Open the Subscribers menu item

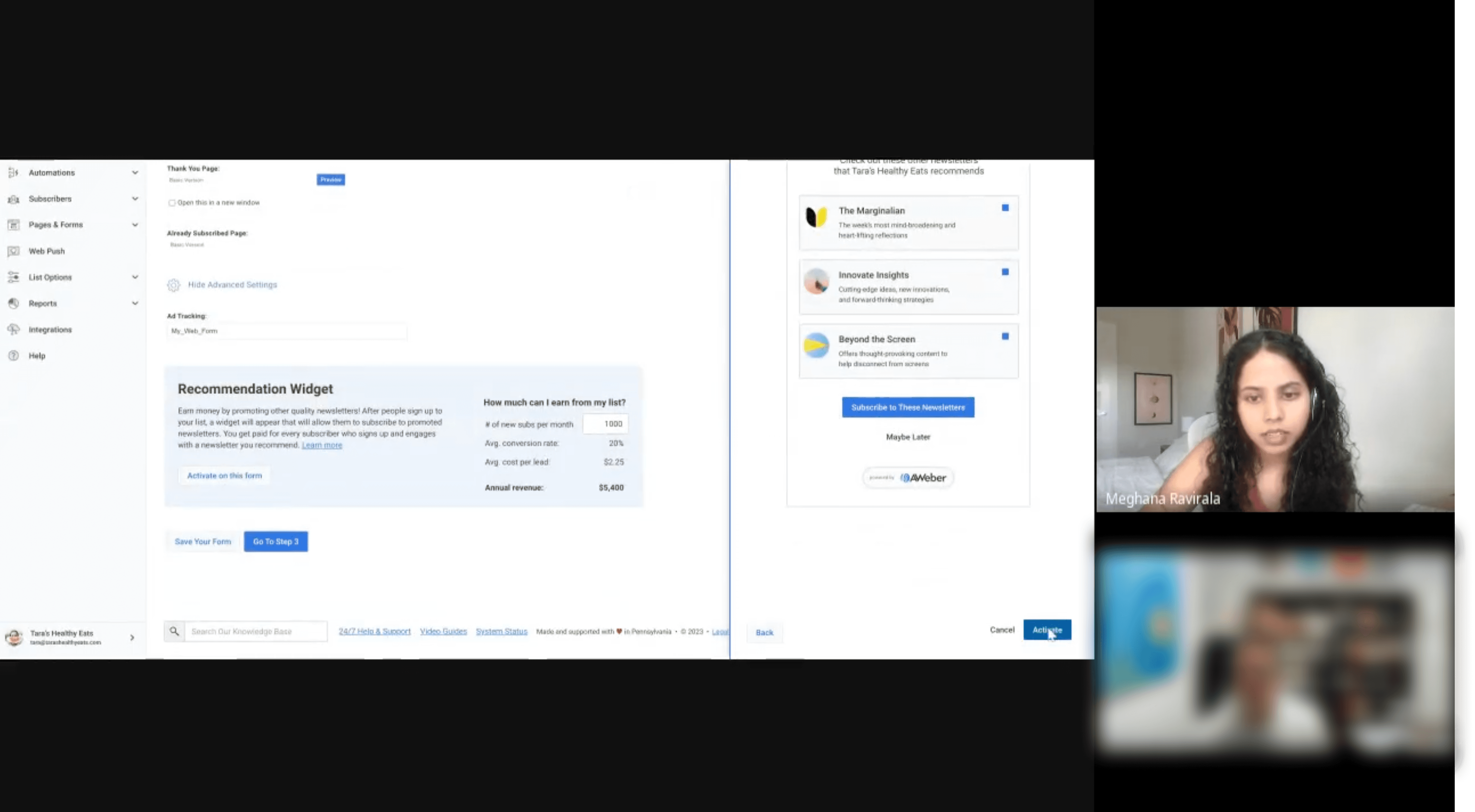tap(50, 199)
